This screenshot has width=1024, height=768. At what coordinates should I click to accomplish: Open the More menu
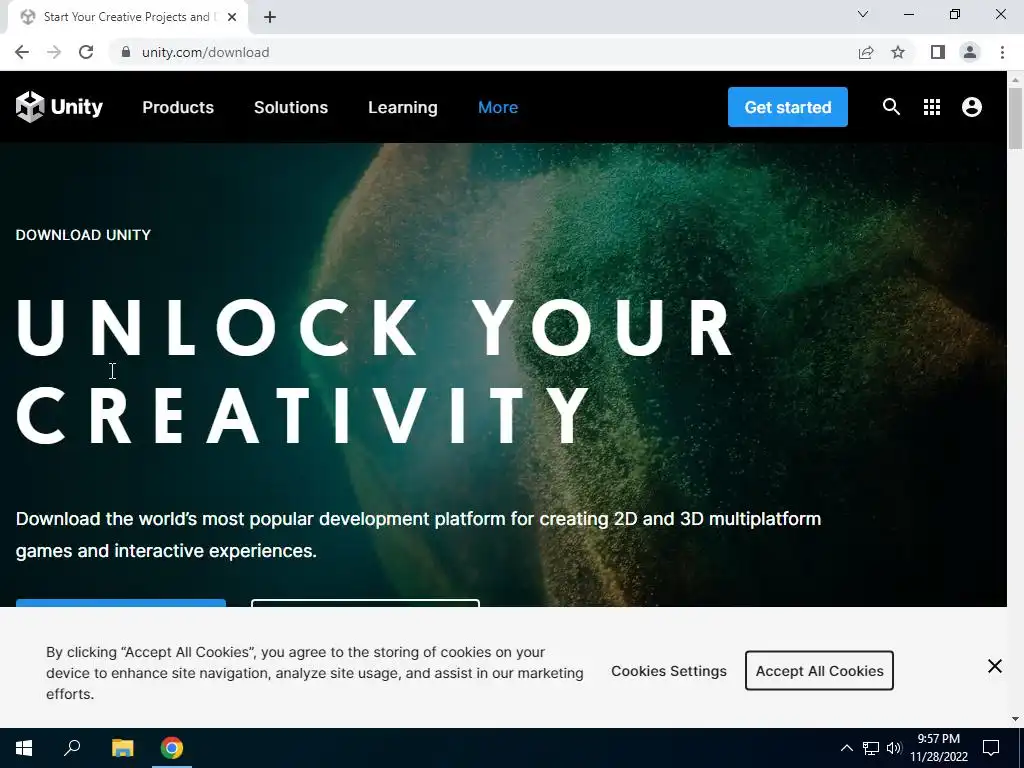point(498,107)
